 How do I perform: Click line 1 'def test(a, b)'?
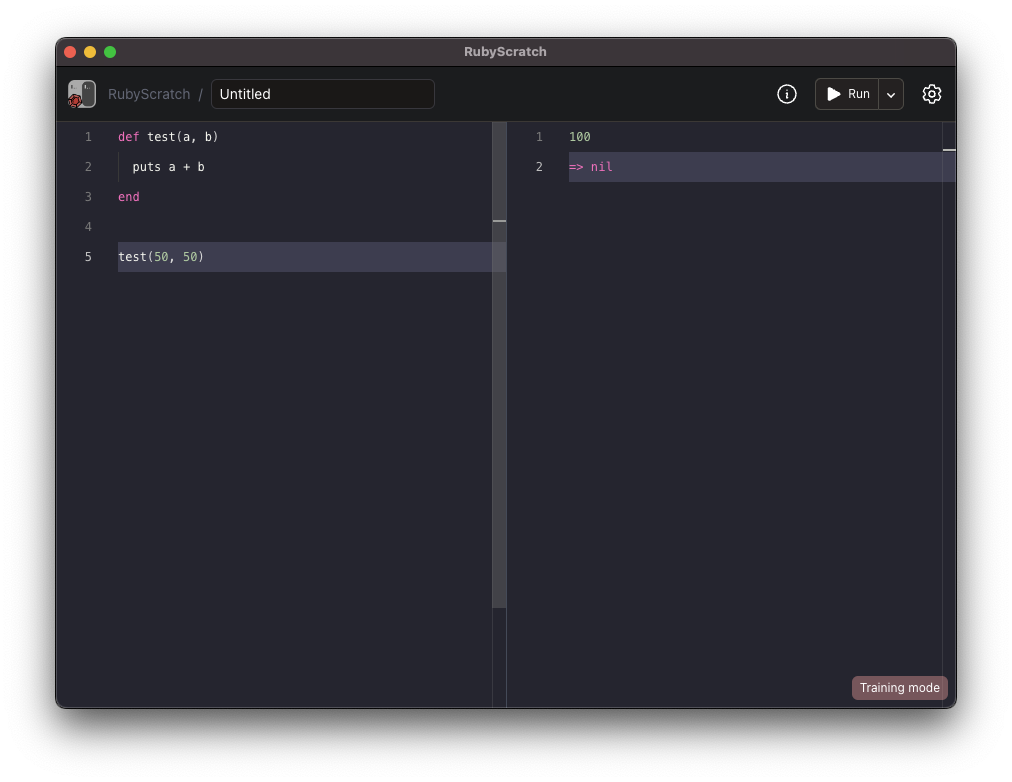click(x=168, y=137)
